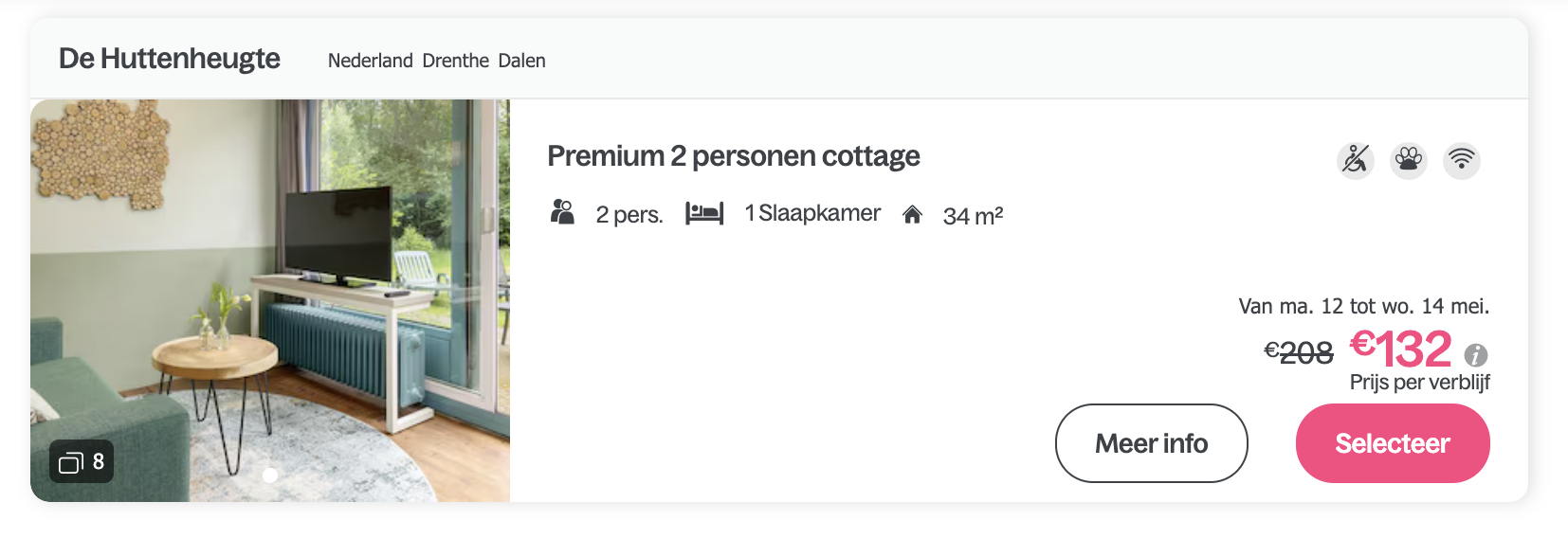Click the persons icon beside 2 pers.
Viewport: 1568px width, 538px height.
point(563,212)
